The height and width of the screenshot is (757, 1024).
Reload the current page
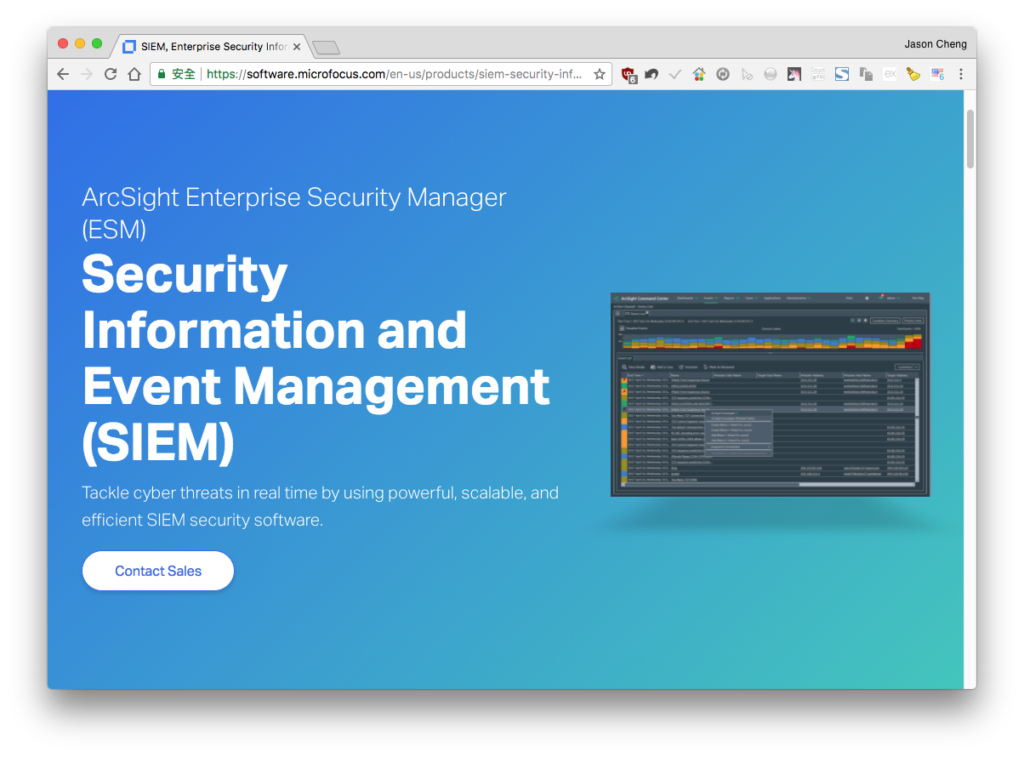tap(110, 74)
